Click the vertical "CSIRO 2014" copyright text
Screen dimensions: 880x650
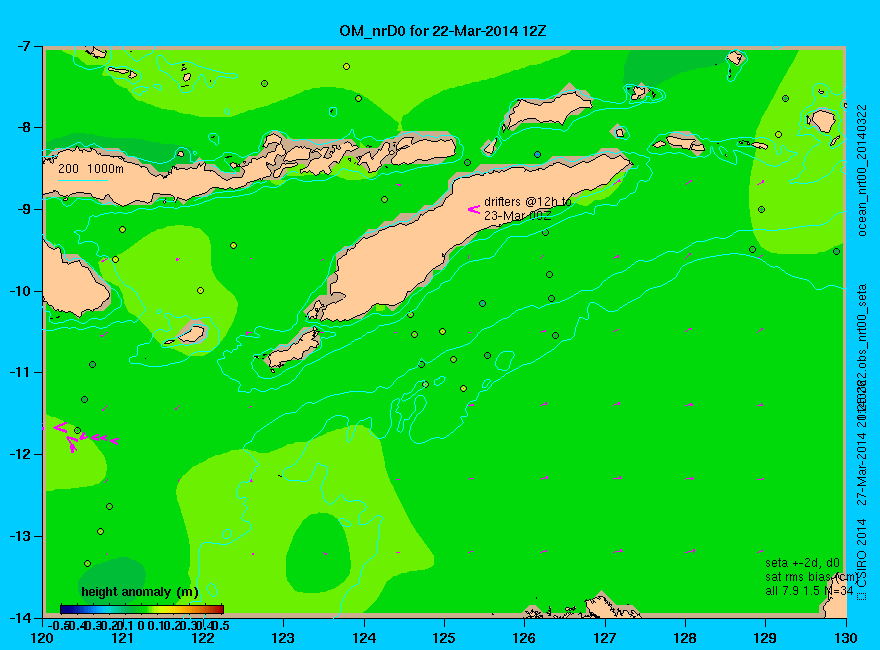click(862, 553)
